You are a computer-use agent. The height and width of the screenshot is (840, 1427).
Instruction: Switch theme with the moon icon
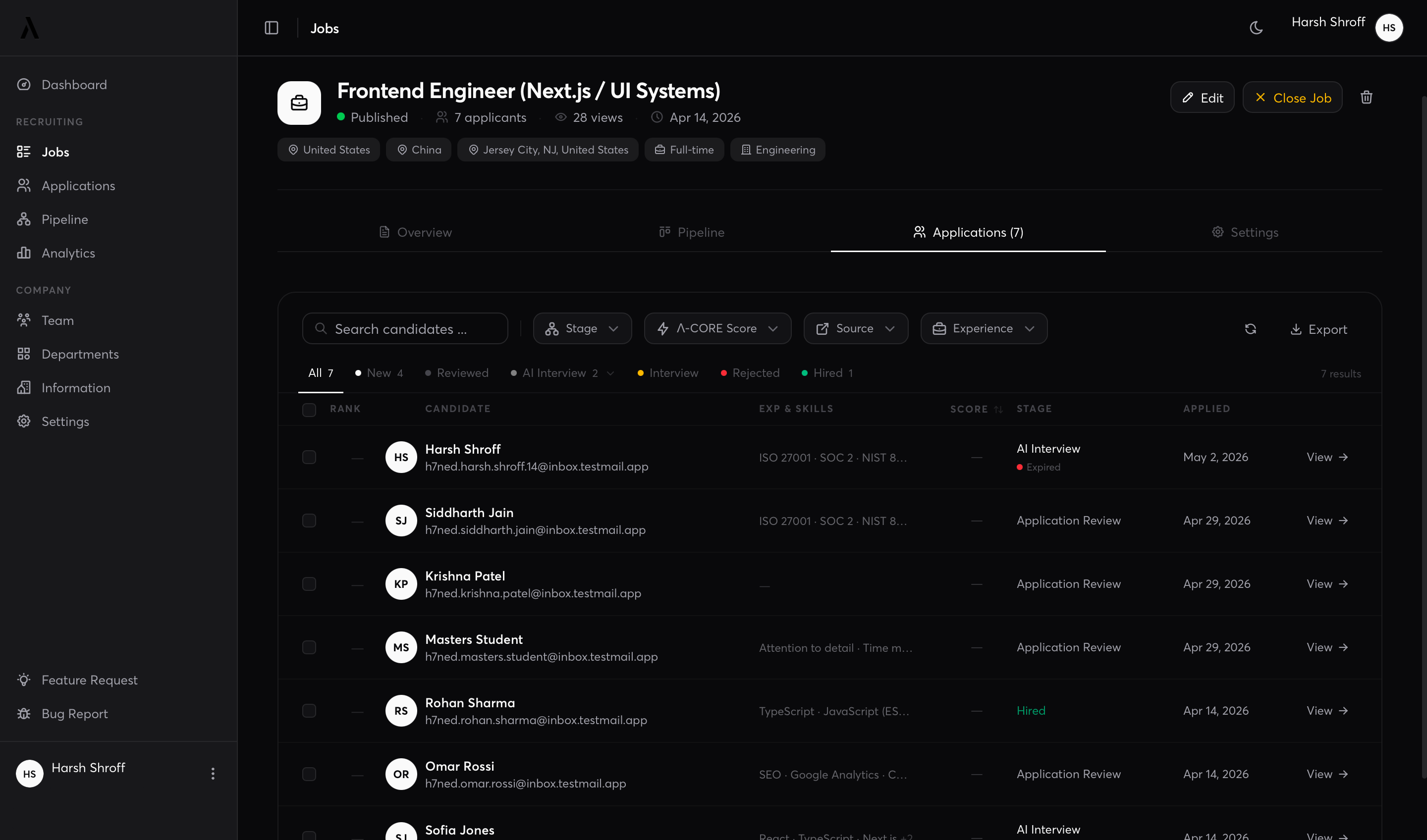[1256, 28]
